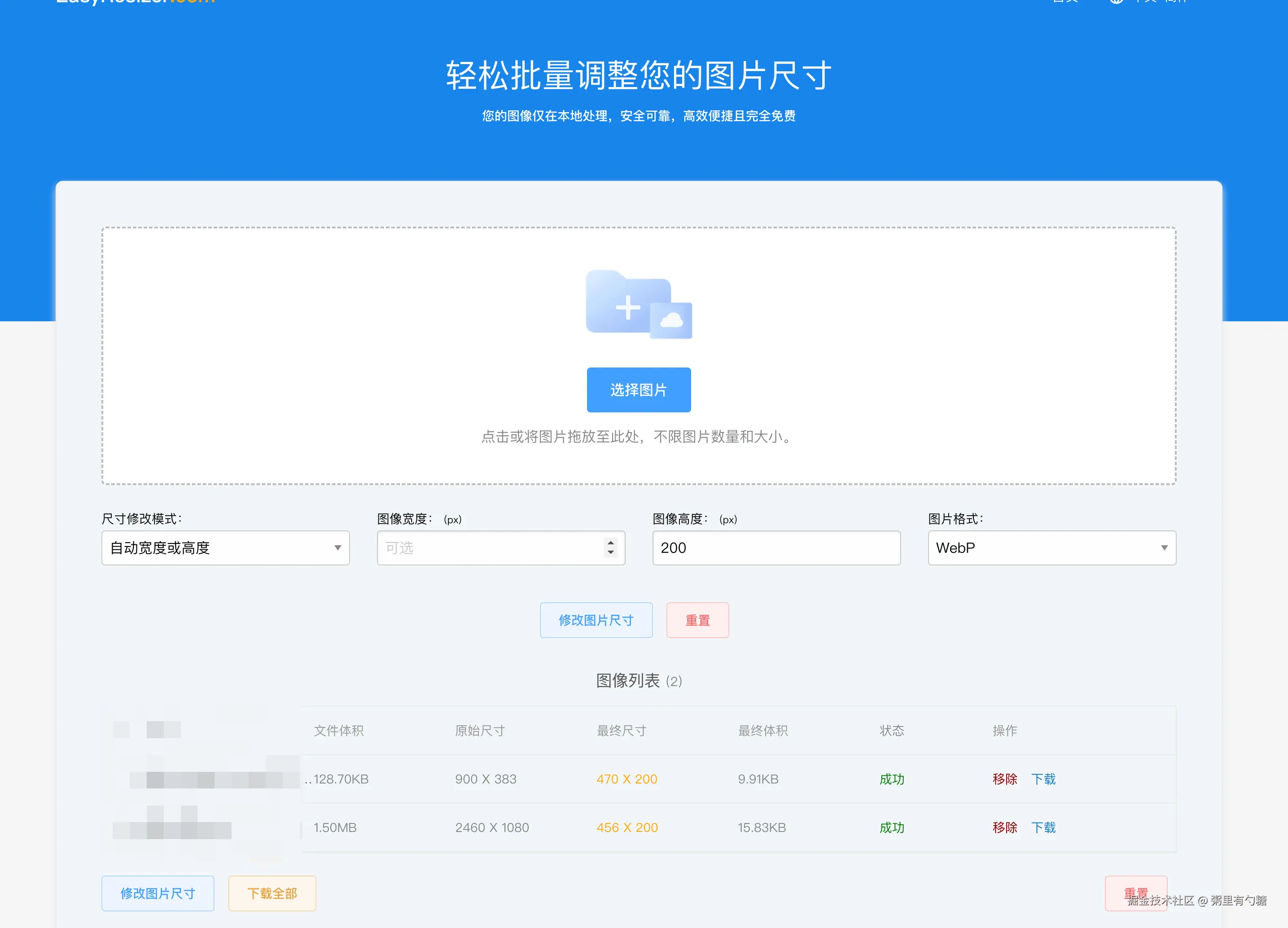Click the 选择图片 button
This screenshot has width=1288, height=928.
coord(638,390)
